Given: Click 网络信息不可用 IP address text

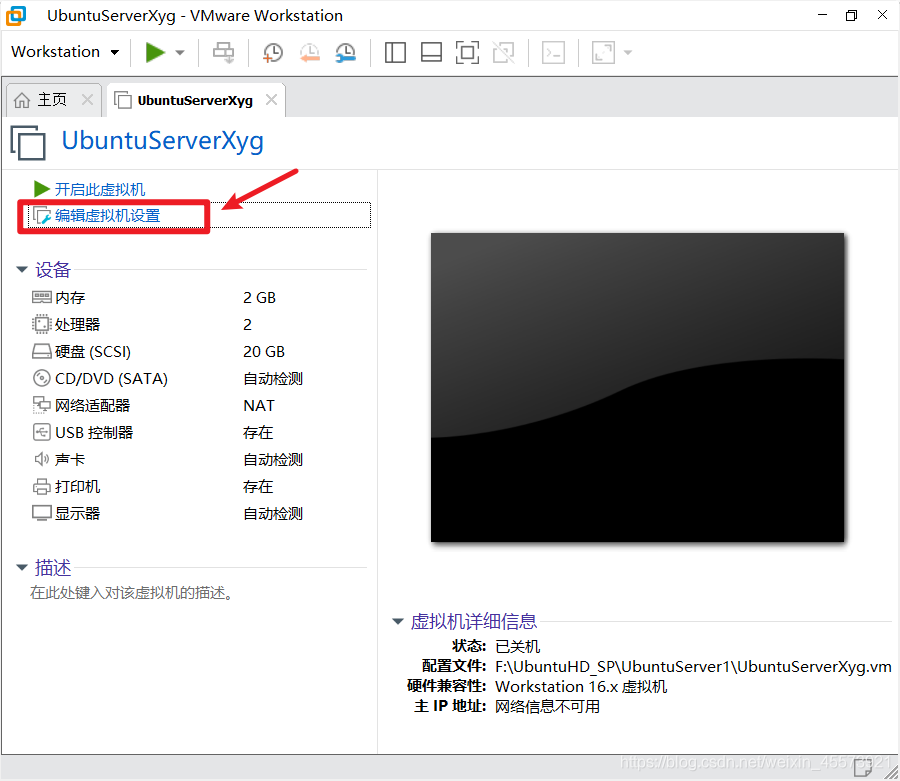Looking at the screenshot, I should pyautogui.click(x=548, y=706).
